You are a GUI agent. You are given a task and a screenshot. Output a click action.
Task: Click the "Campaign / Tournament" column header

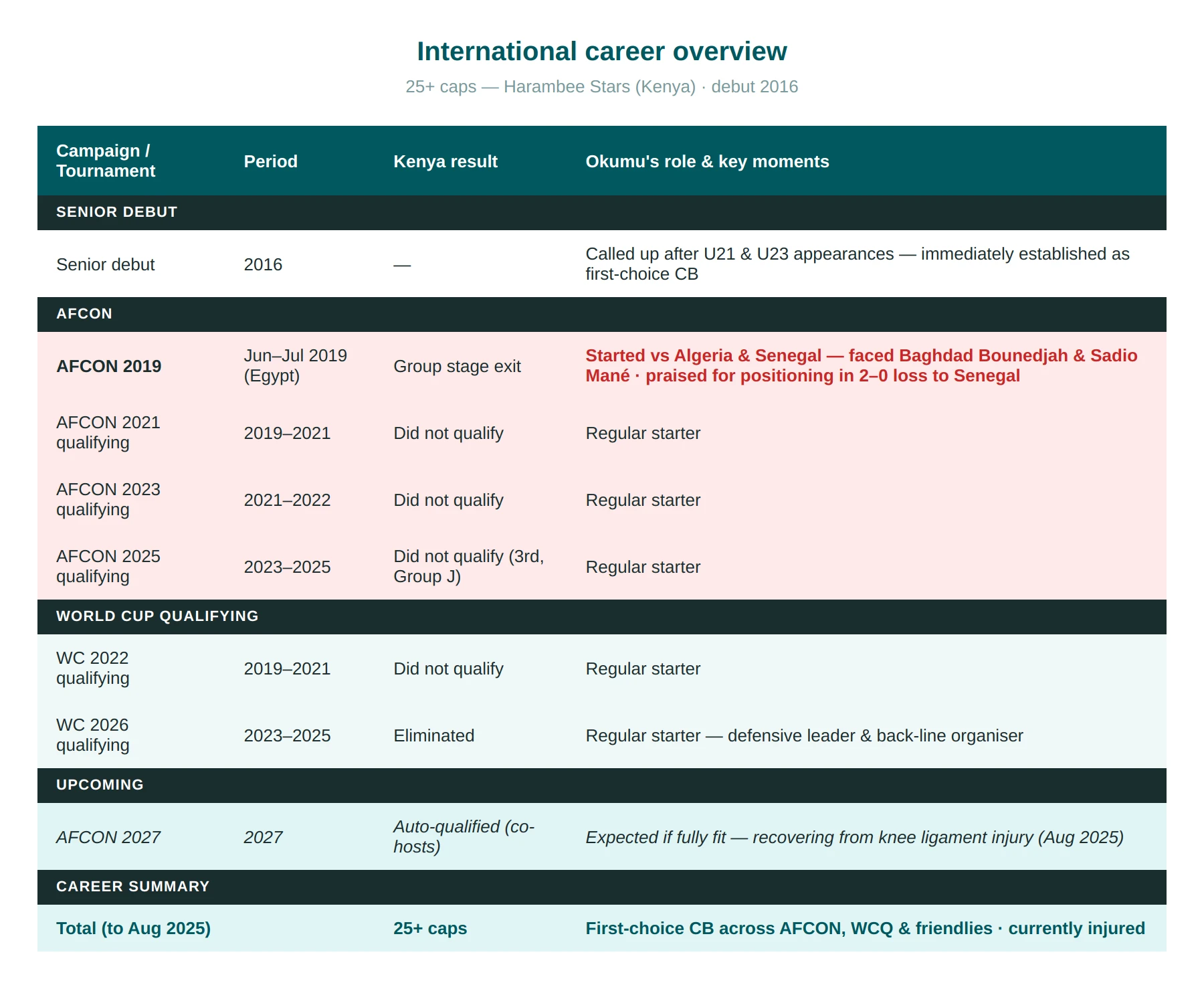[x=106, y=161]
